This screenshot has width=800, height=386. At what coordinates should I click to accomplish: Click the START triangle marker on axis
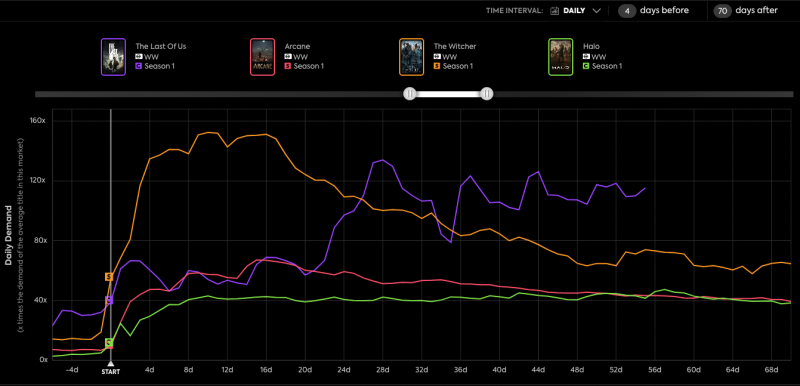(111, 364)
